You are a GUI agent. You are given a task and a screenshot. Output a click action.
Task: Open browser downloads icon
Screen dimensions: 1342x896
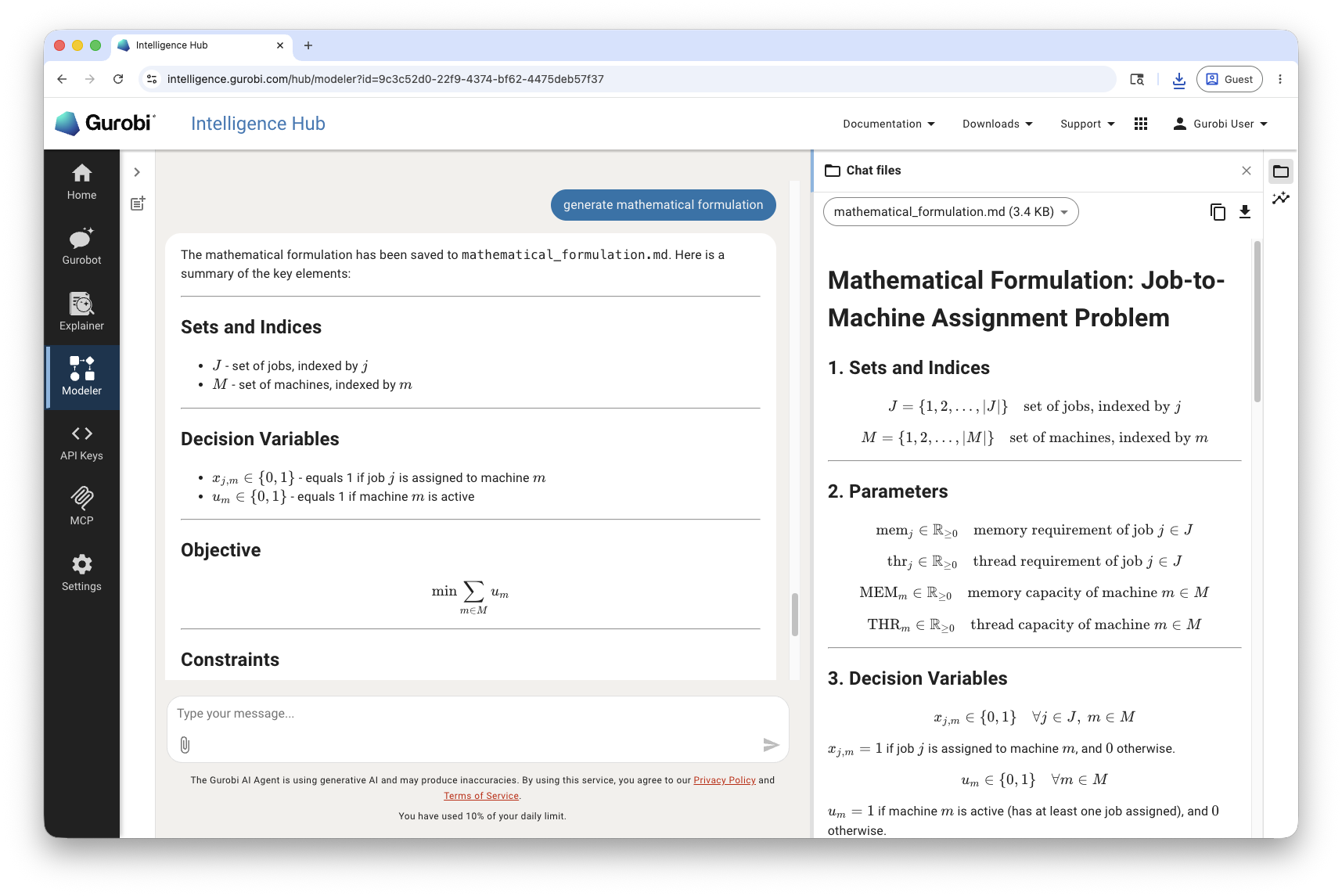coord(1179,79)
